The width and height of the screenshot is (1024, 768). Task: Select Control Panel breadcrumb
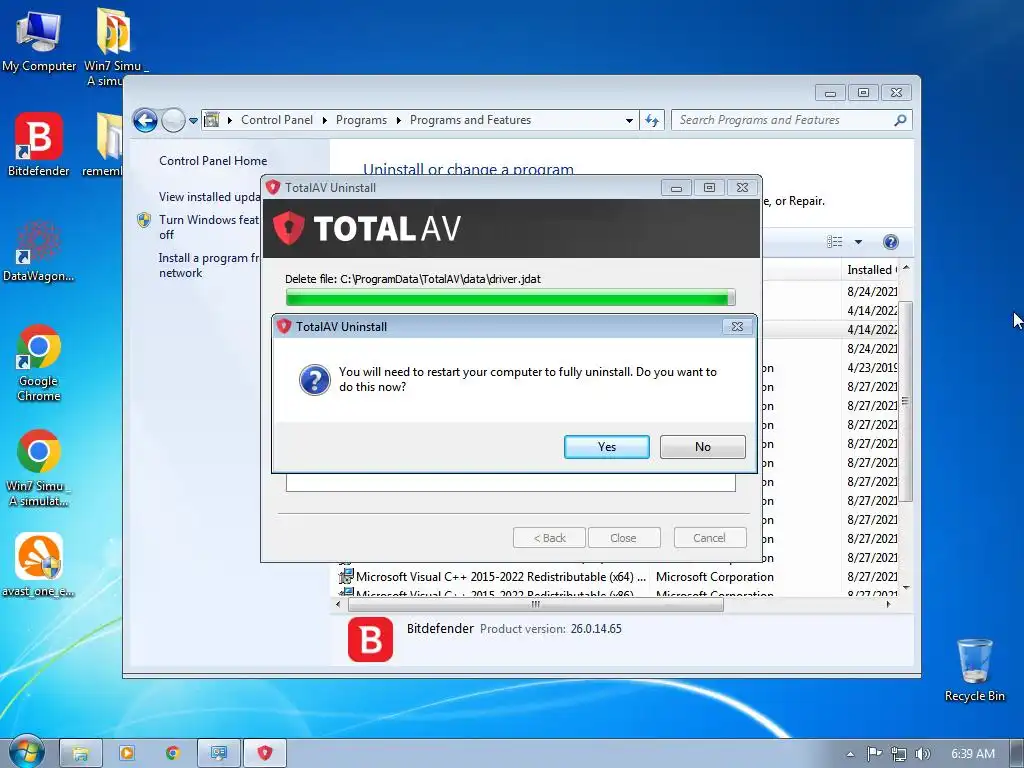277,120
